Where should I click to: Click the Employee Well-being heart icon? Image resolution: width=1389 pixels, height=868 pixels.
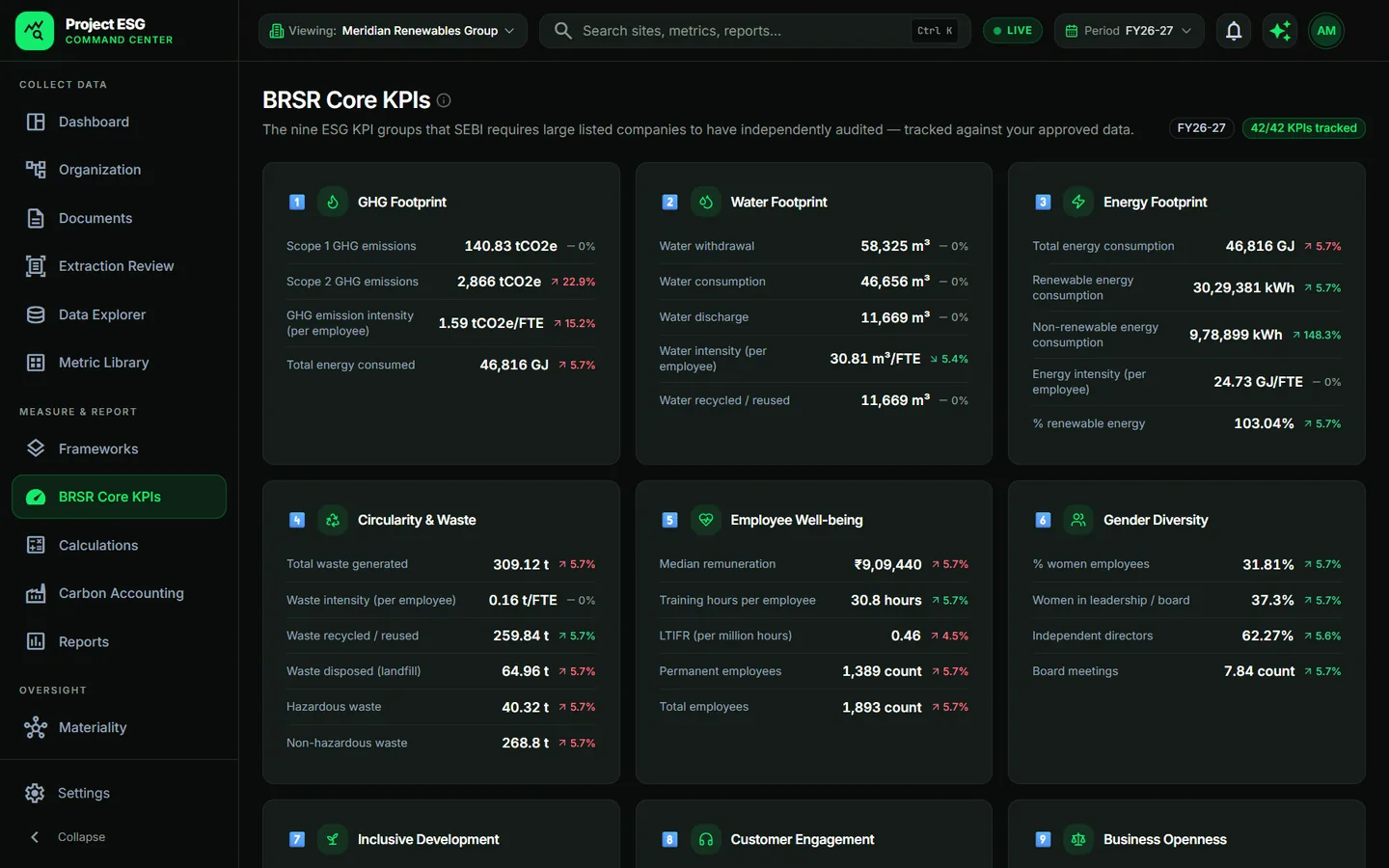[x=706, y=520]
